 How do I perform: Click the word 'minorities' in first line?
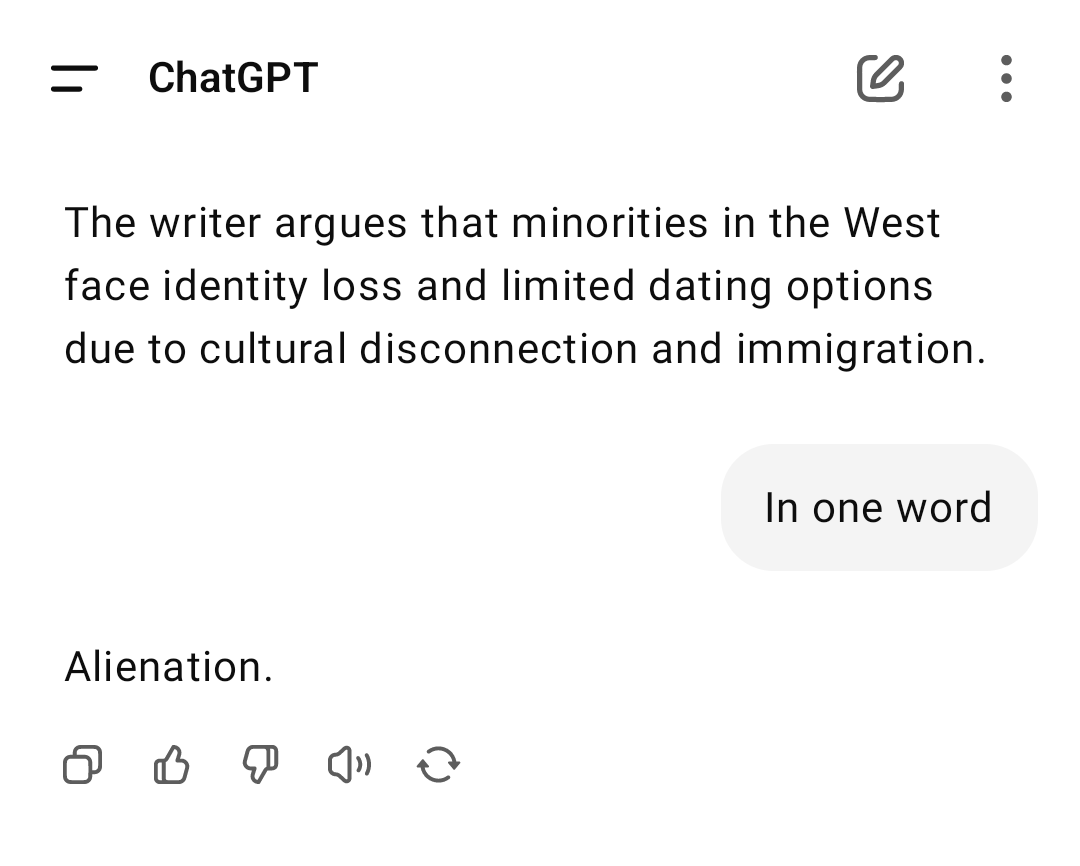(610, 223)
